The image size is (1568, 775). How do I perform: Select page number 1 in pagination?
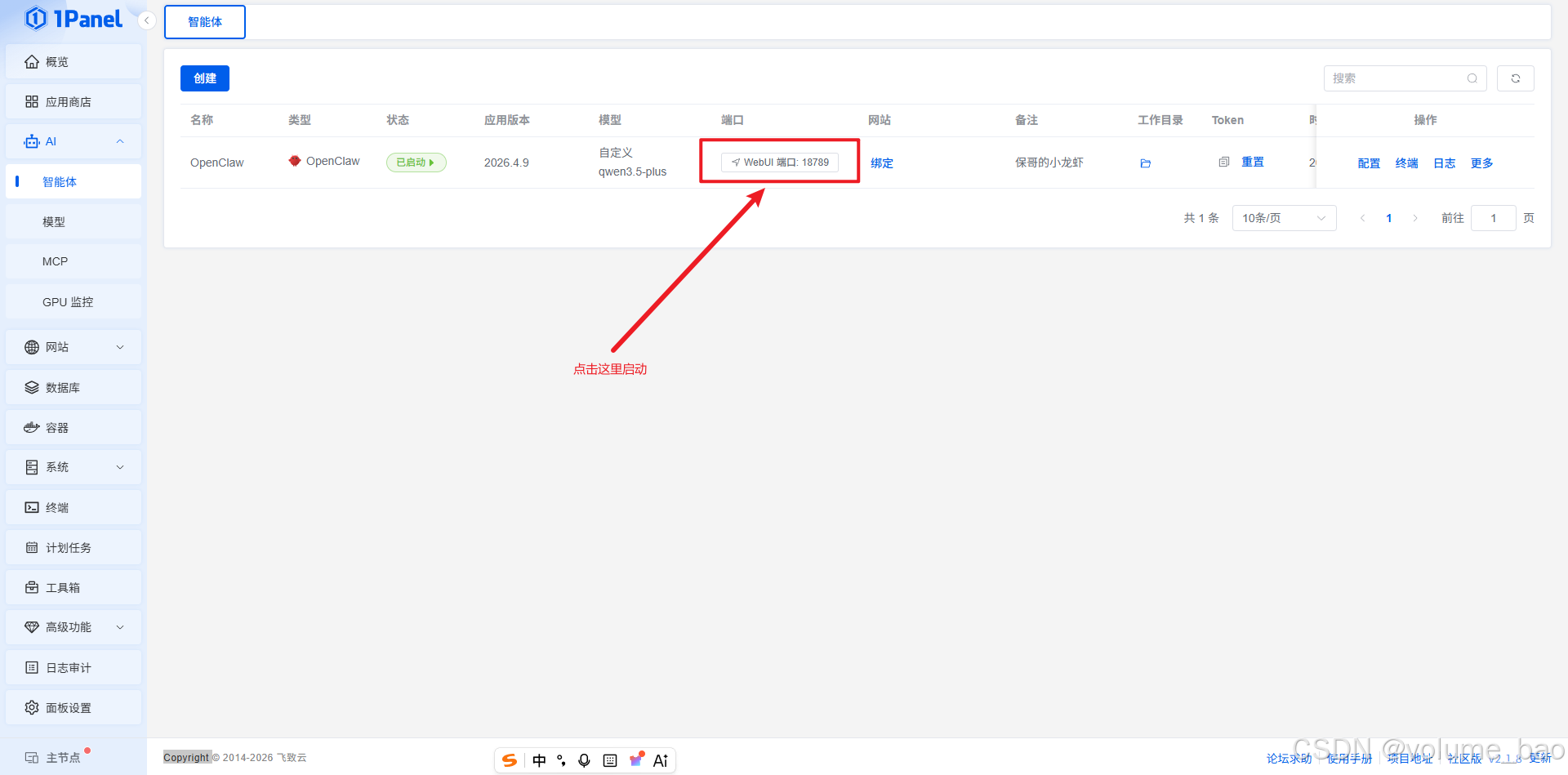click(1389, 218)
